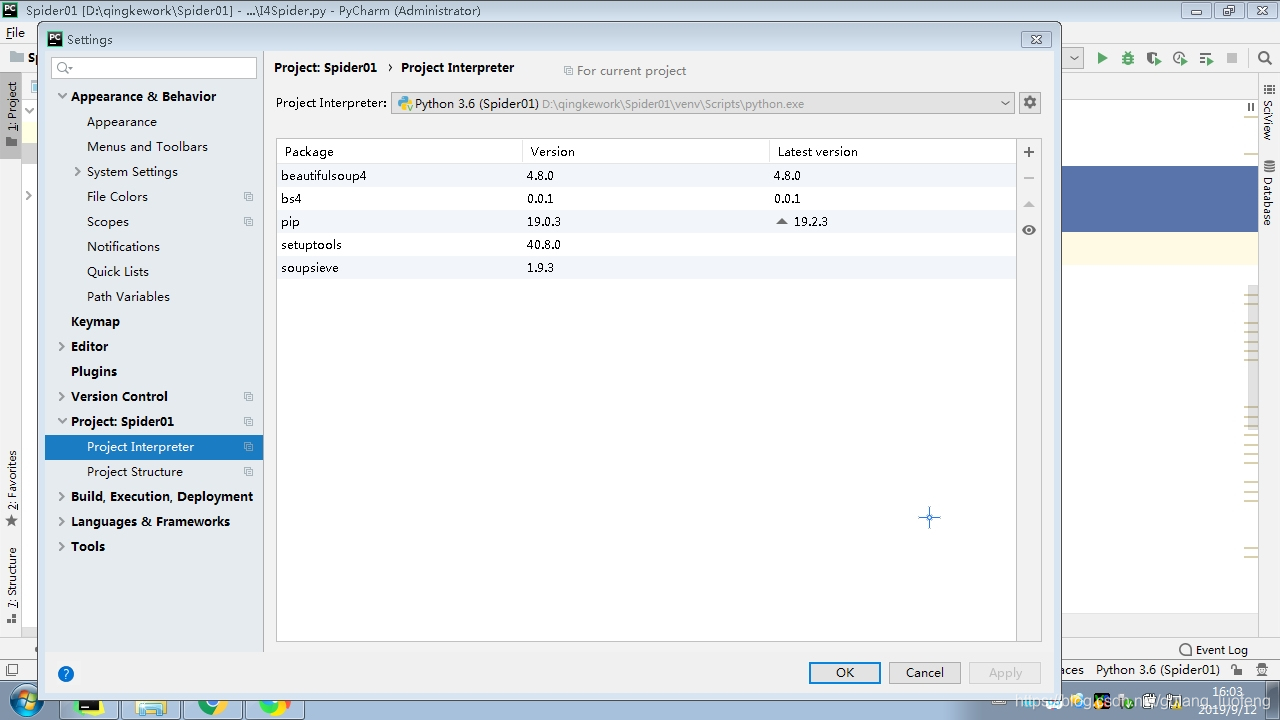This screenshot has height=720, width=1280.
Task: Click Project: Spider01 breadcrumb link
Action: tap(326, 68)
